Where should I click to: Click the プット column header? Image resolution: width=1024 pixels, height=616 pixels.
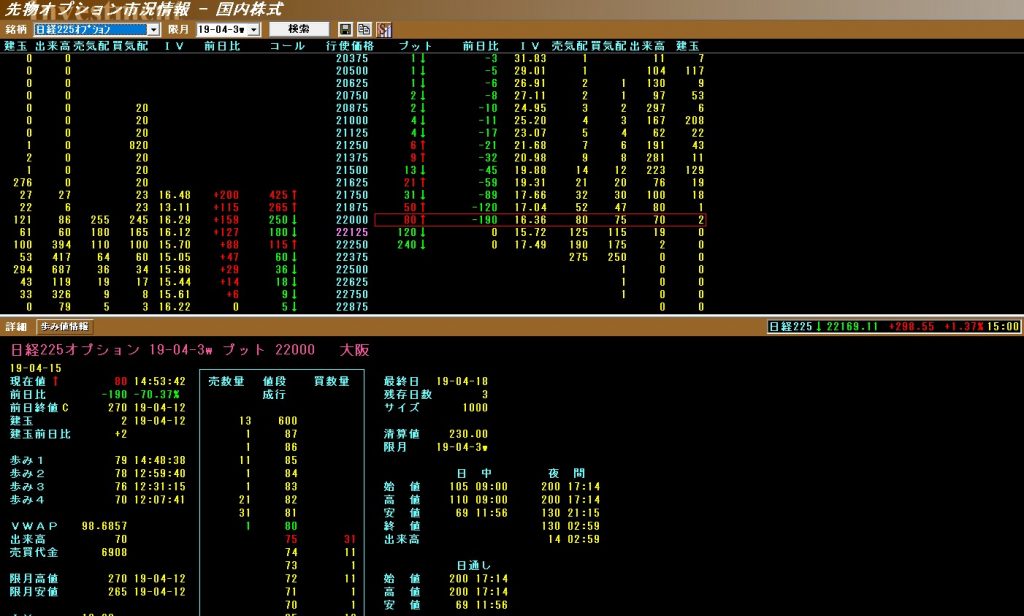pos(415,46)
